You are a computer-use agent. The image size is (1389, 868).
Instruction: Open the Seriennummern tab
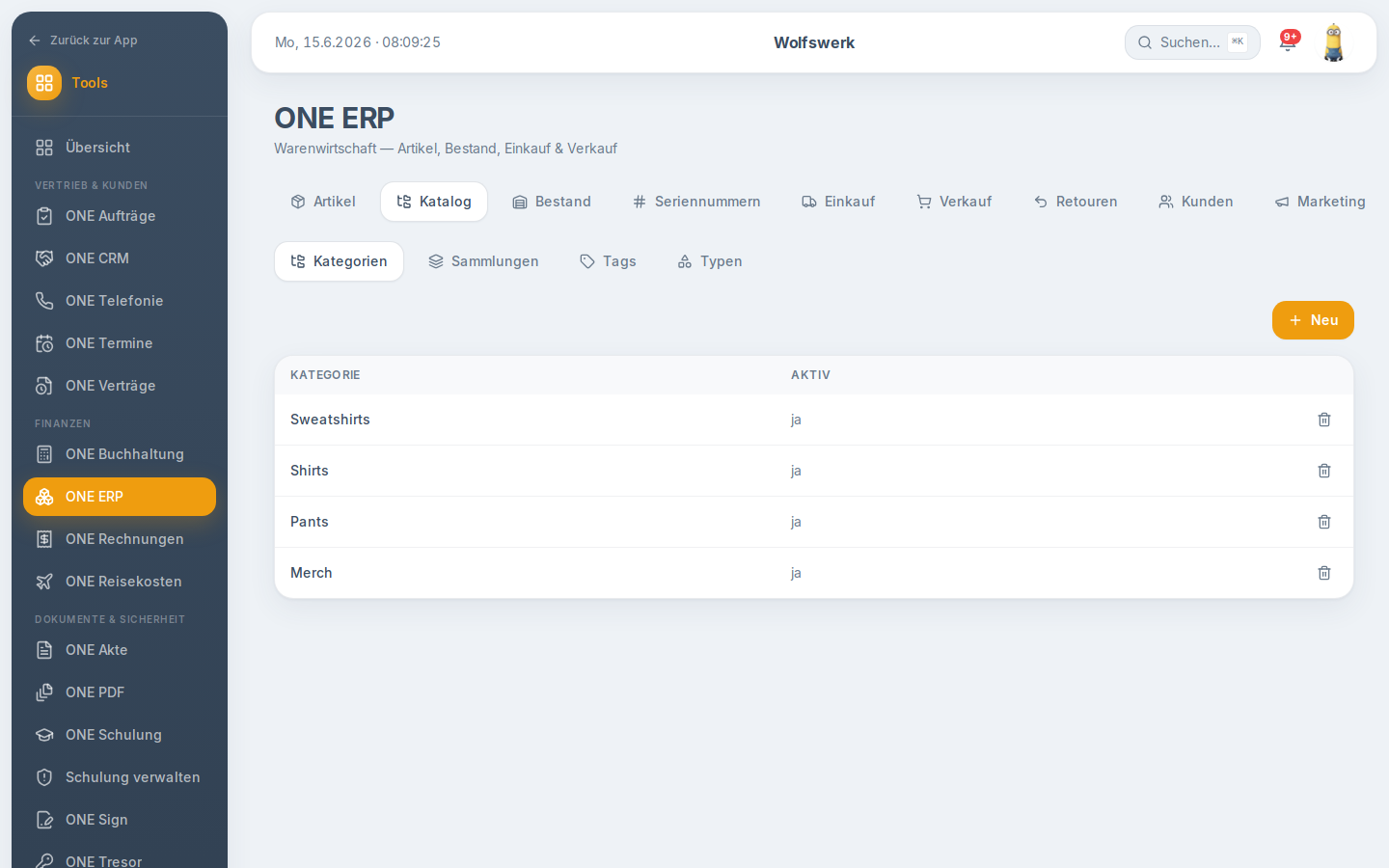coord(696,202)
